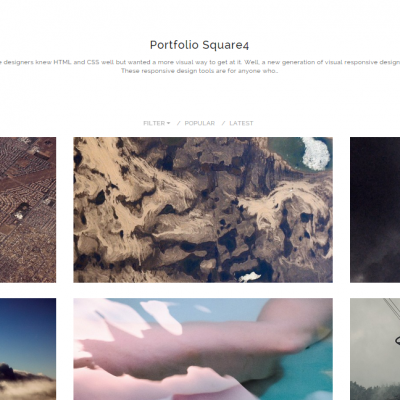Open the suburban aerial neighborhood thumbnail
This screenshot has height=400, width=400.
(x=28, y=210)
